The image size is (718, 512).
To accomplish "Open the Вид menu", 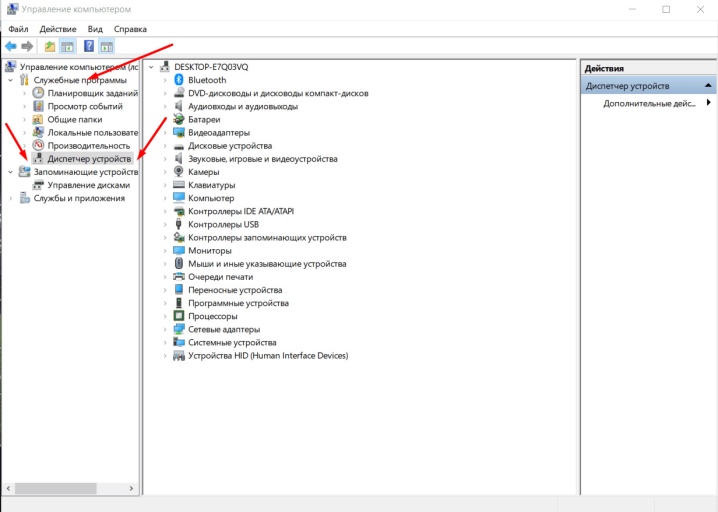I will coord(95,29).
